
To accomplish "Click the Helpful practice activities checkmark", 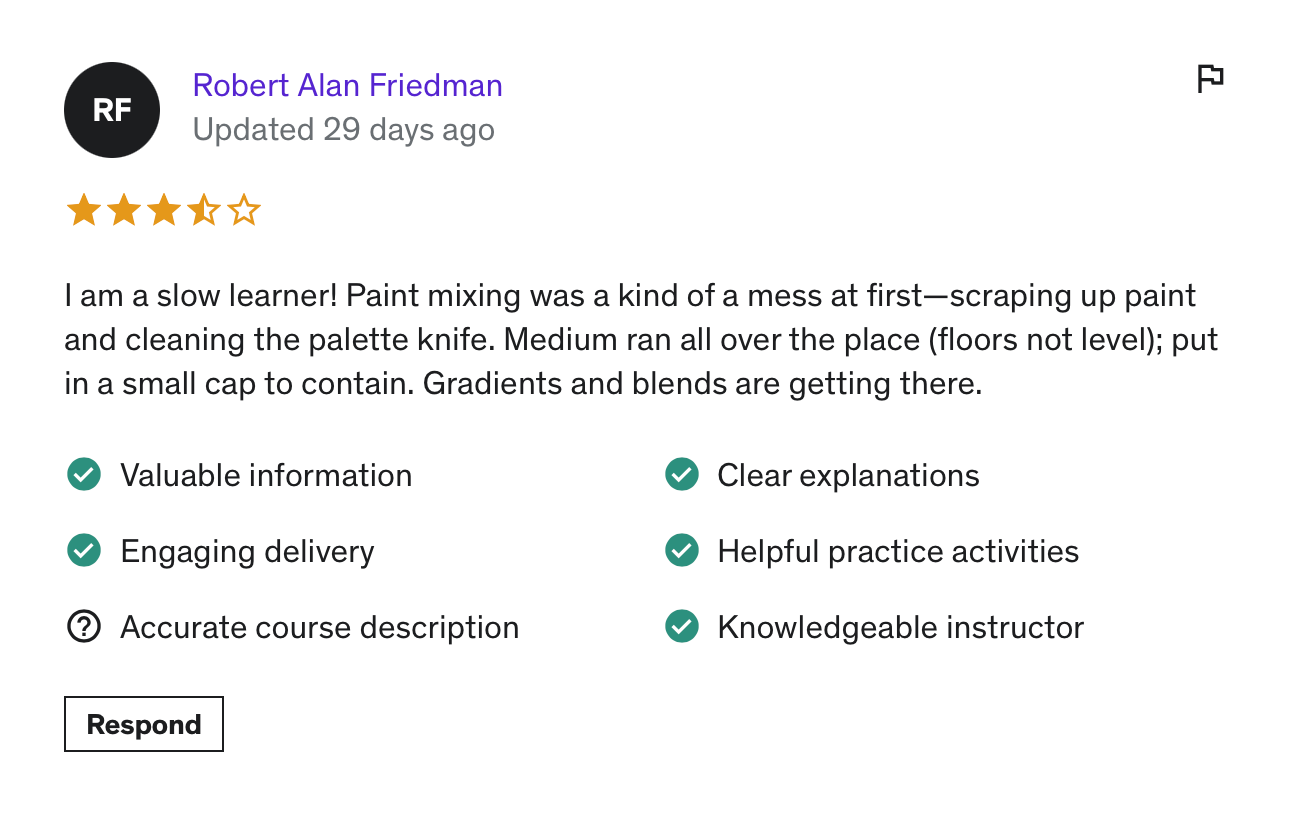I will tap(682, 551).
